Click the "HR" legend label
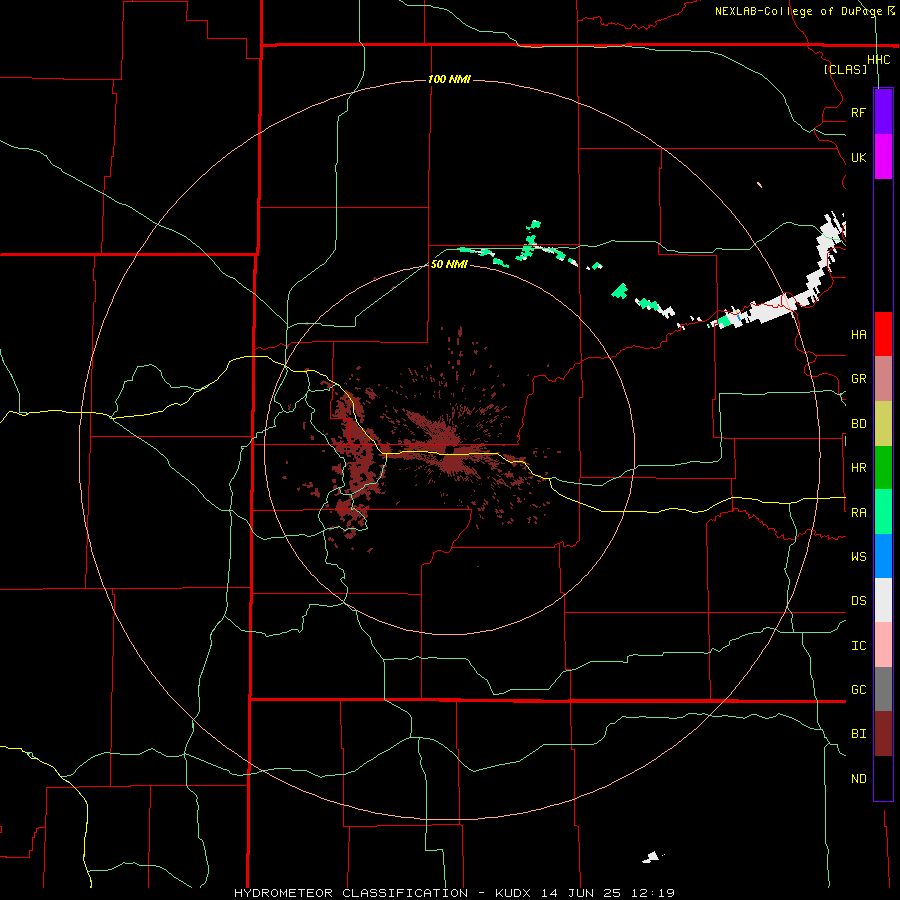This screenshot has height=900, width=900. 858,468
